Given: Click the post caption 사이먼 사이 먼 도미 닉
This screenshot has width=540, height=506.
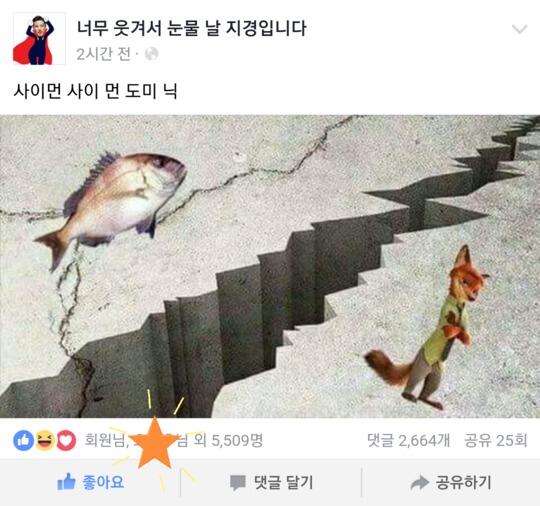Looking at the screenshot, I should [95, 91].
